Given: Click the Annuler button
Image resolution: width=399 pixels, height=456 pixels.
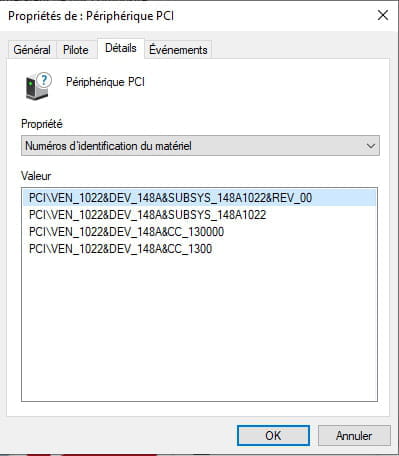Looking at the screenshot, I should 354,435.
